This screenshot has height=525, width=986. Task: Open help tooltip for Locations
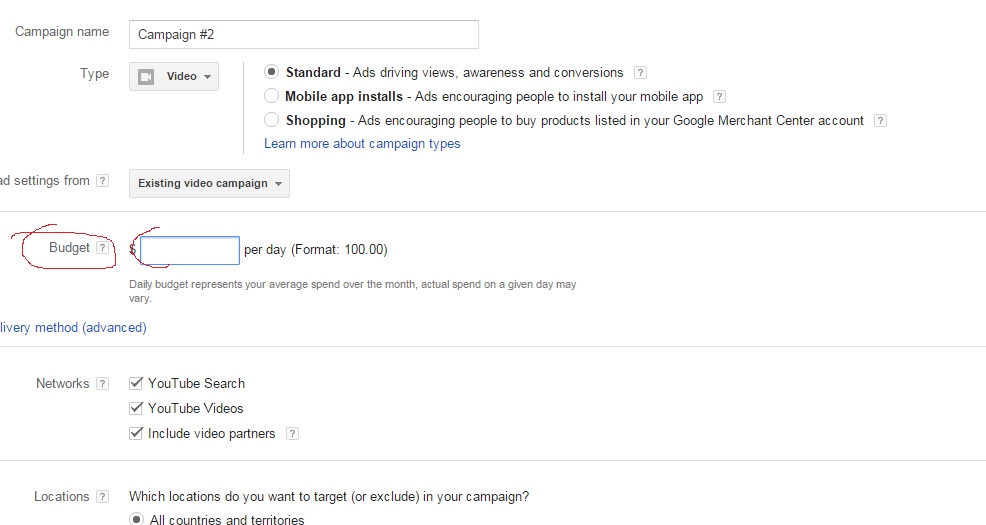102,497
